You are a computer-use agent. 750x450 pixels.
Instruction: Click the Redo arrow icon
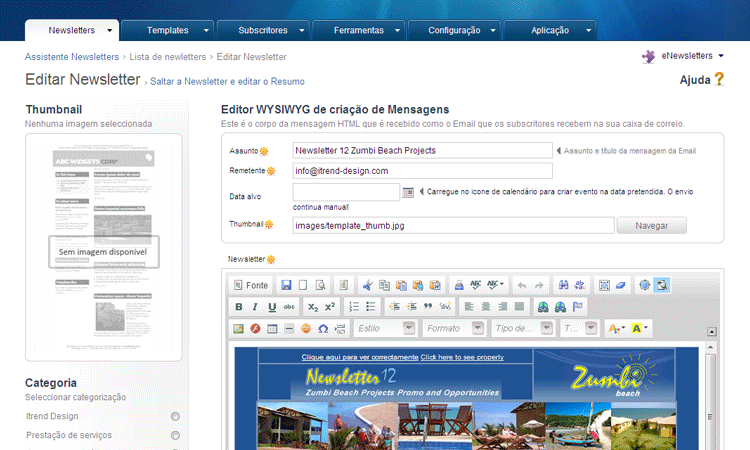(539, 285)
